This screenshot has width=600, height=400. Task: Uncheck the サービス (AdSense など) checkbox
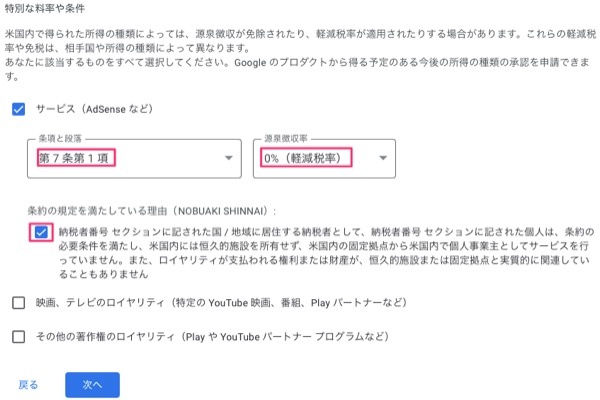click(18, 109)
